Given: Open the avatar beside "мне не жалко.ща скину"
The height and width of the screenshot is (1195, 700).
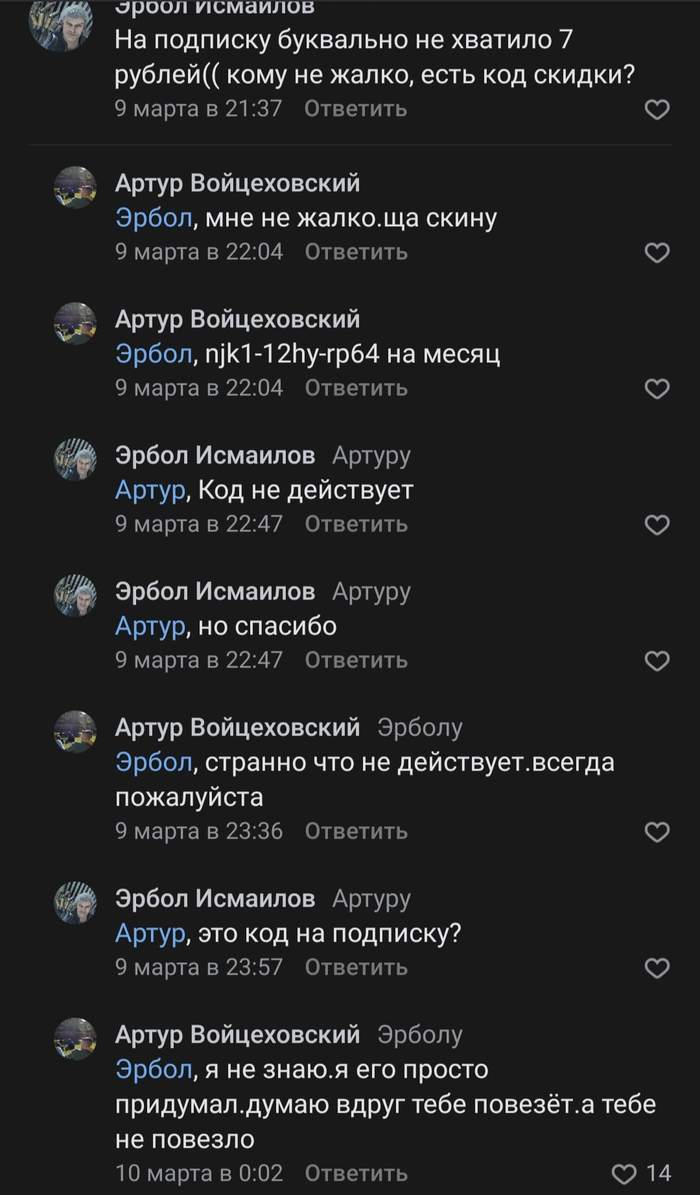Looking at the screenshot, I should point(75,188).
